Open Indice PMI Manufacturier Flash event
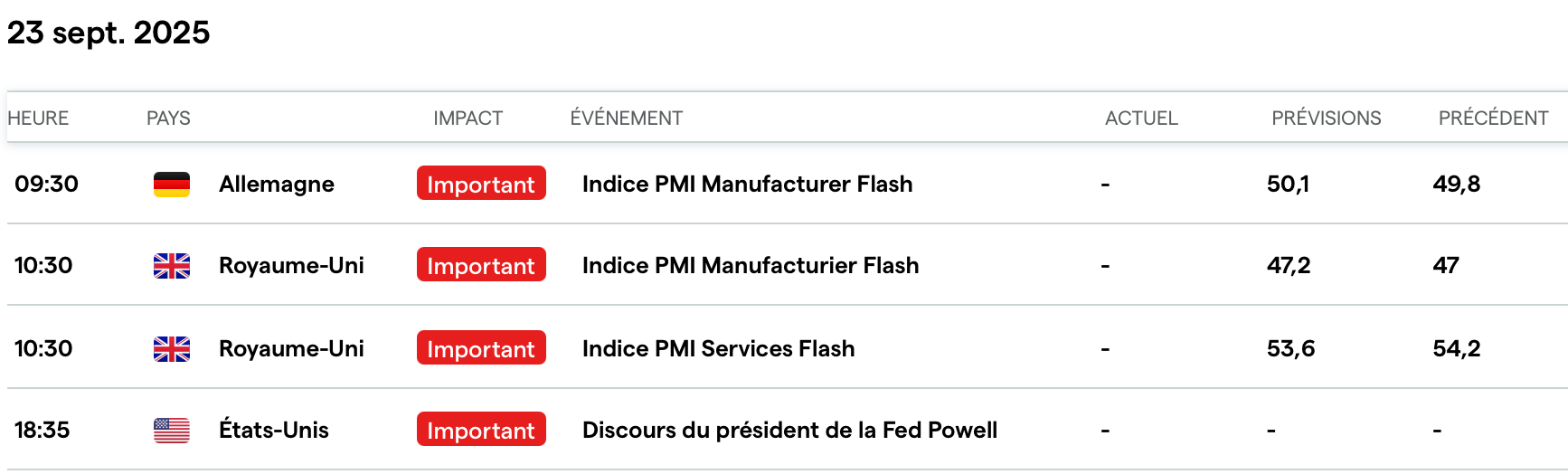Viewport: 1568px width, 474px height. pos(750,266)
